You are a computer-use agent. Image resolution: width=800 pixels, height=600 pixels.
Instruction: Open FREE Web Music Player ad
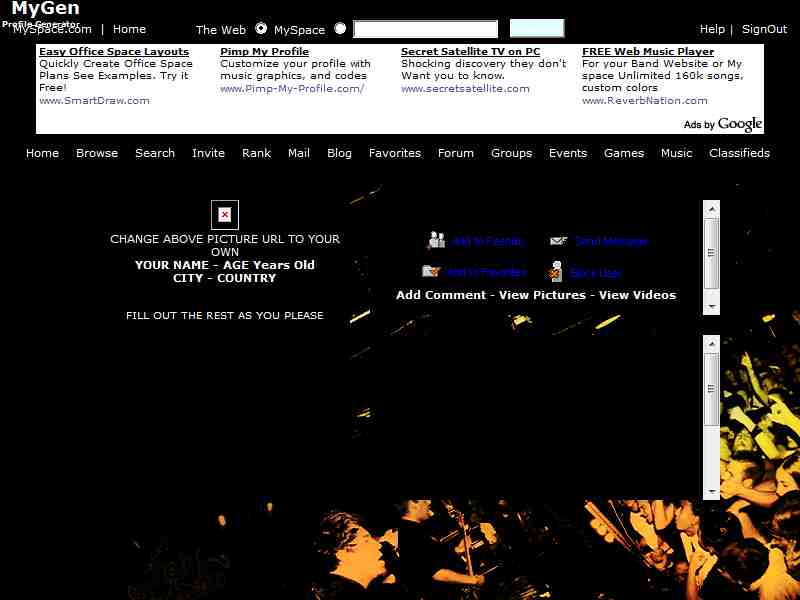[648, 52]
